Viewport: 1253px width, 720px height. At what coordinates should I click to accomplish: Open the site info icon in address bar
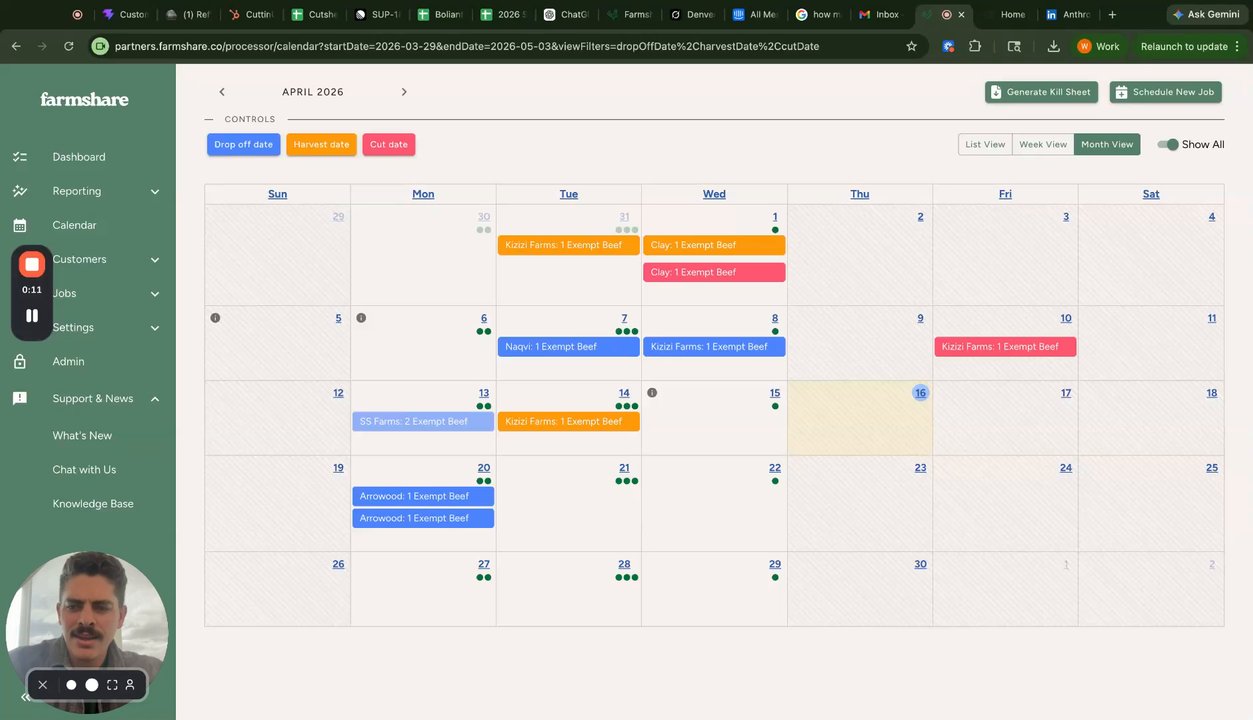(99, 46)
